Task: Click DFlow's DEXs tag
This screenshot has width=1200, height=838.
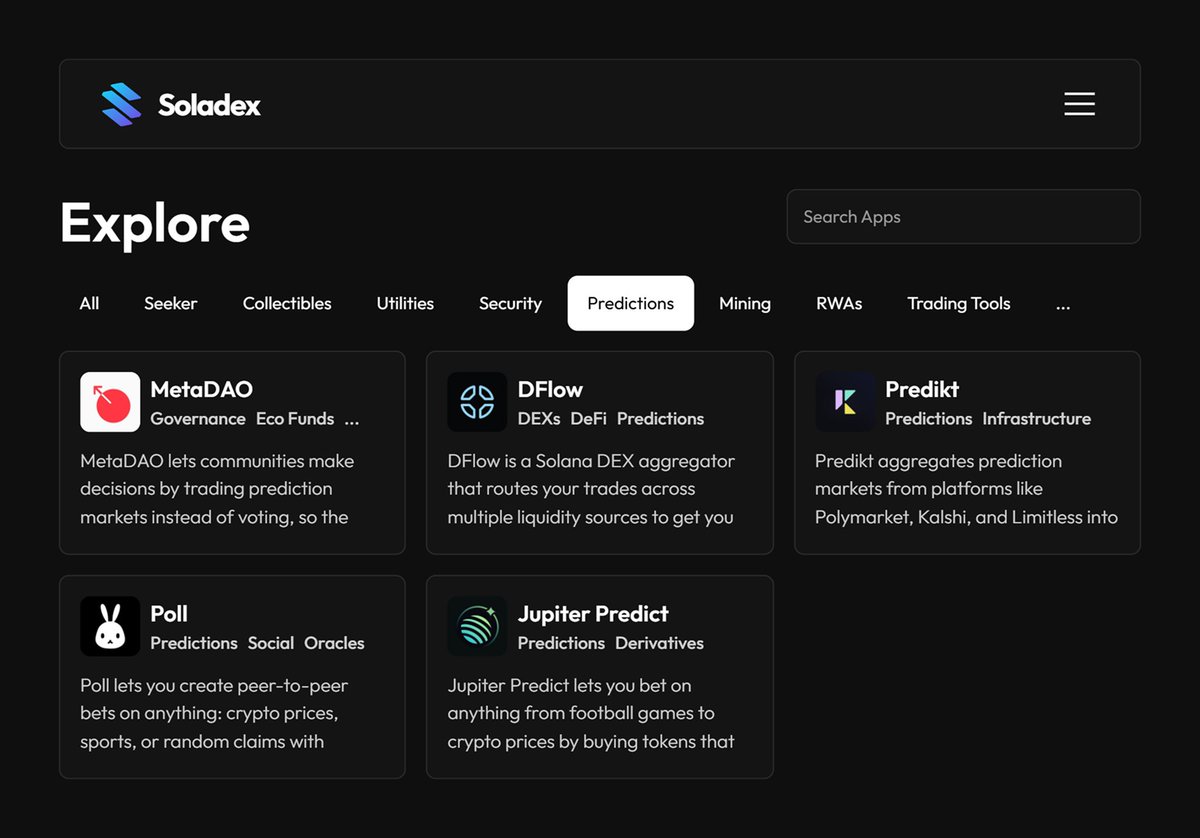Action: (539, 419)
